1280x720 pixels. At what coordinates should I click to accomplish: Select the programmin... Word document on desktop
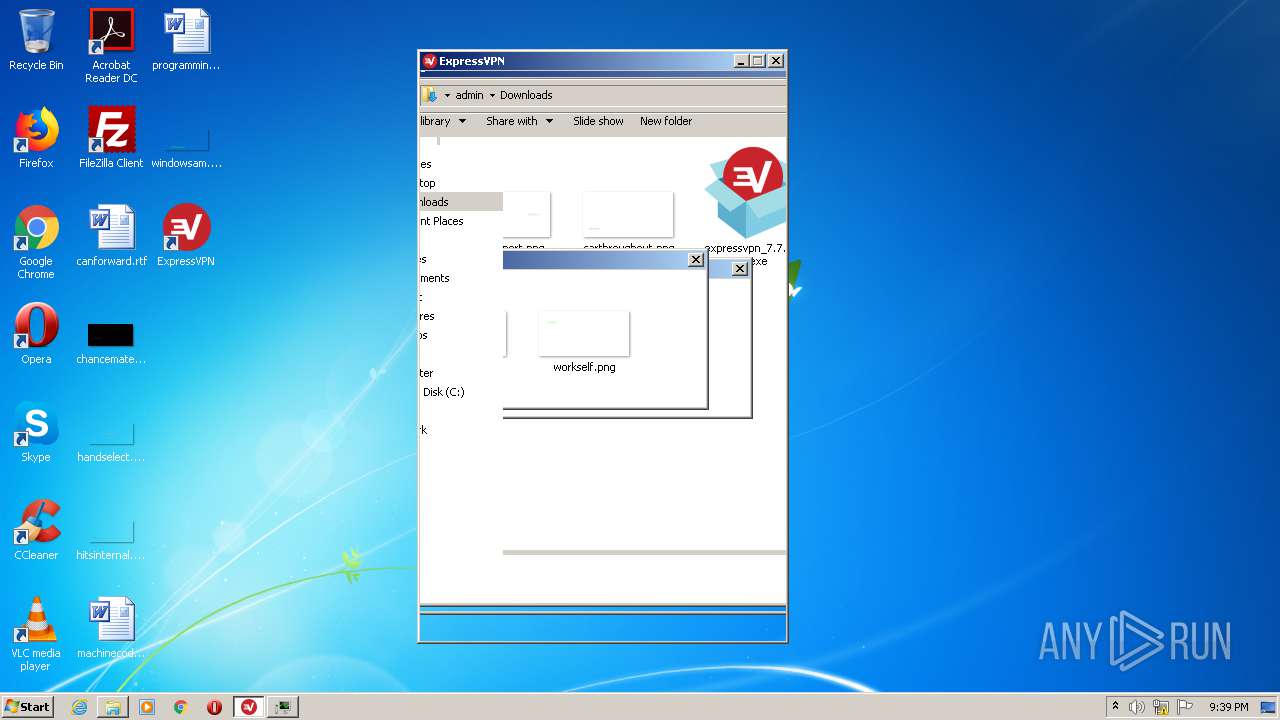186,40
